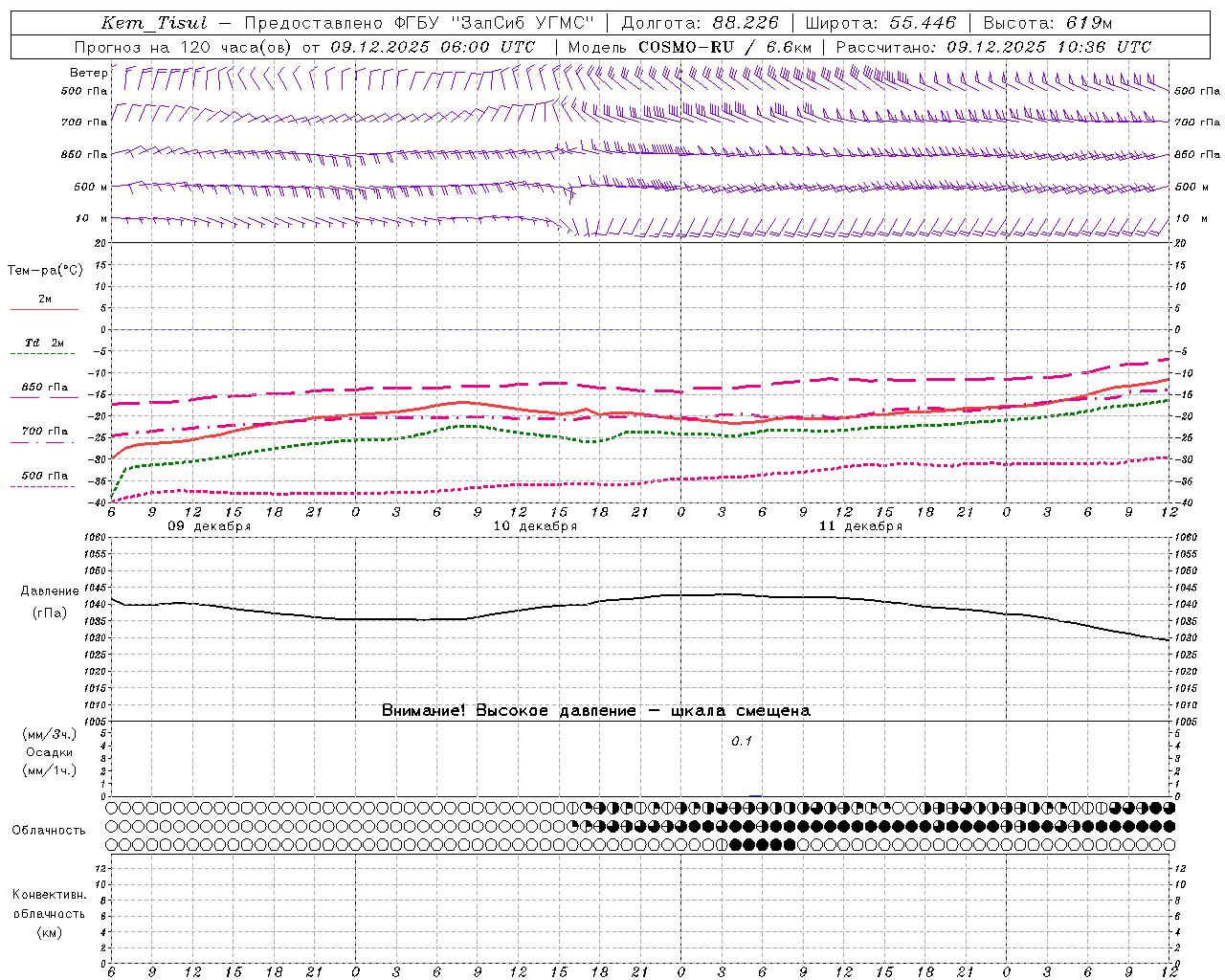Select the 500 гПа temperature legend entry
Screen dimensions: 1225x980
(45, 476)
